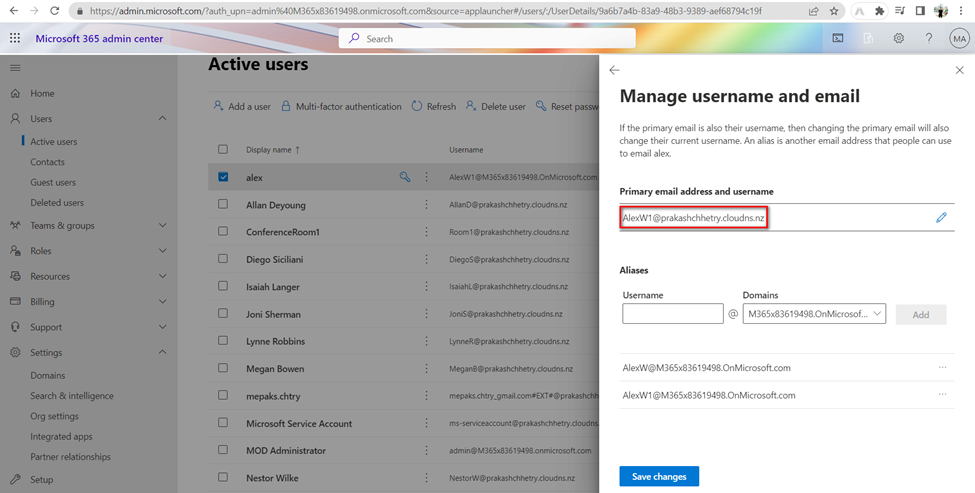
Task: Open Nestor Wilke user name
Action: pyautogui.click(x=272, y=478)
